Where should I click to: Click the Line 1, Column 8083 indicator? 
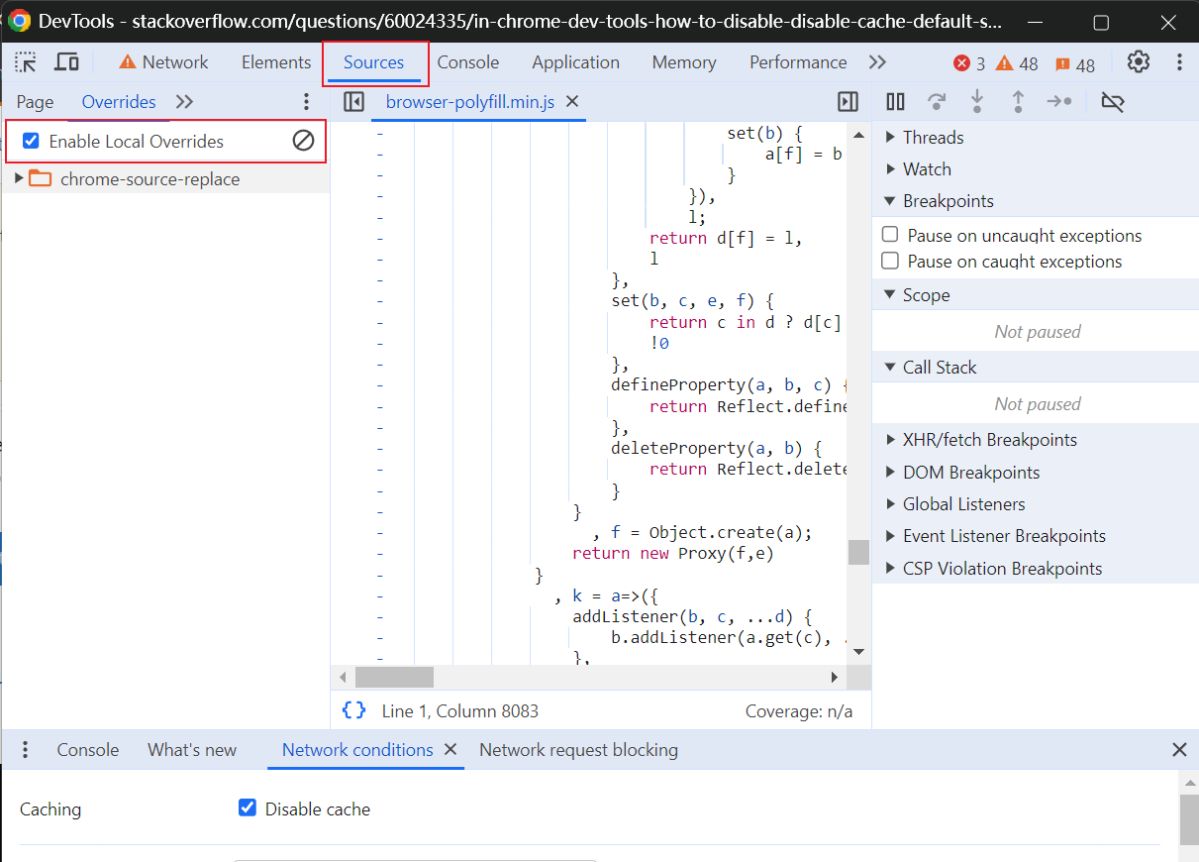click(460, 711)
